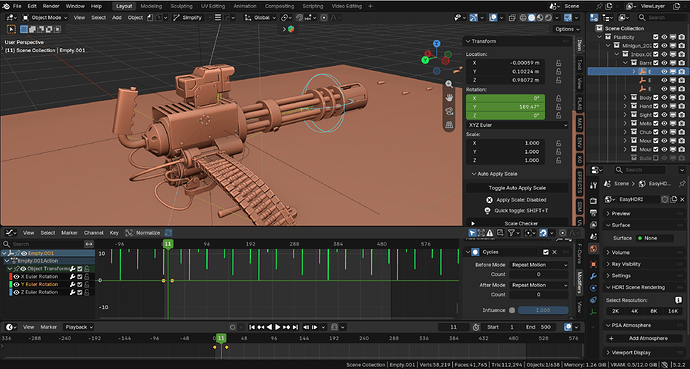Open the proportional editing toggle icon
This screenshot has width=690, height=369.
tap(324, 18)
